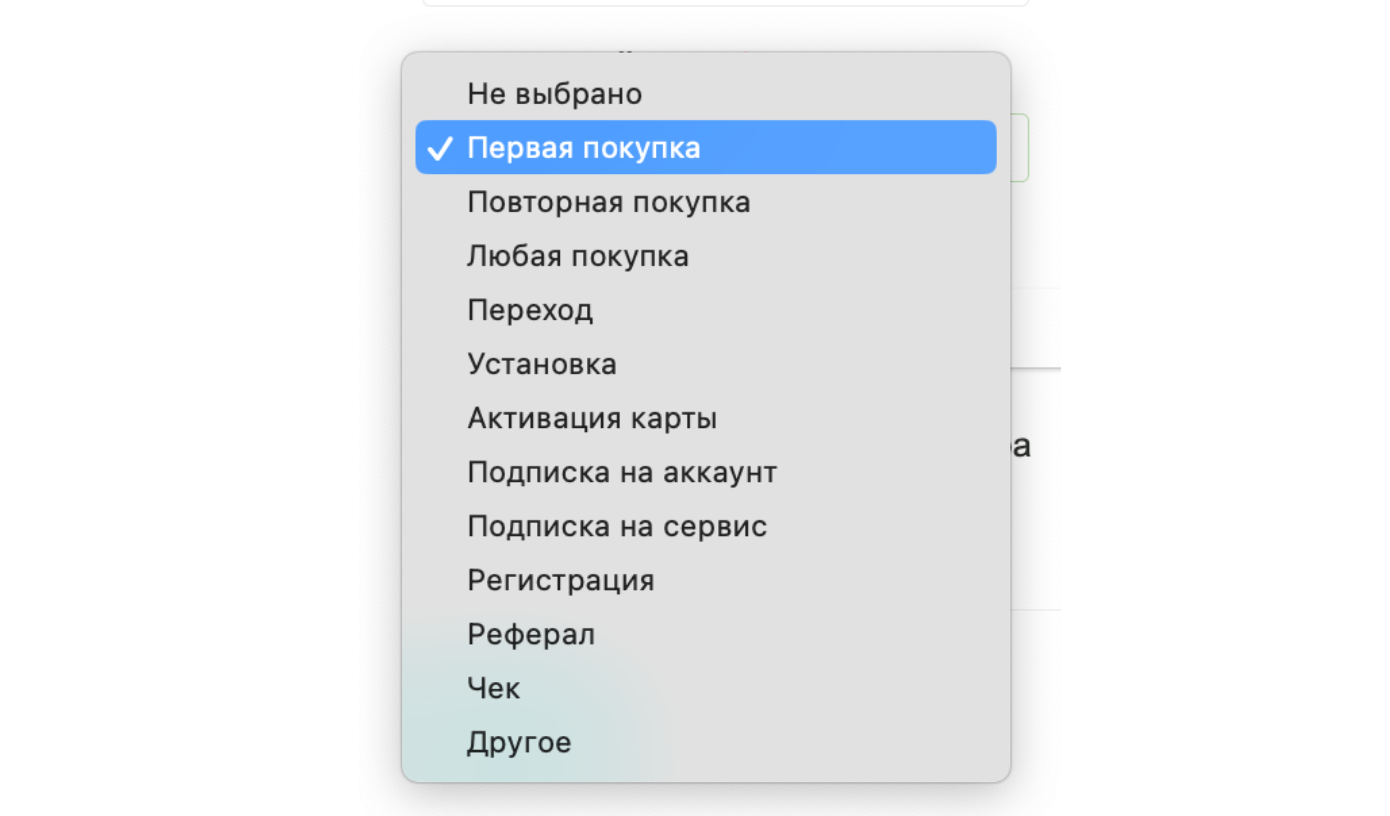The image size is (1390, 816).
Task: Pick Активация карты in the menu
Action: click(591, 418)
